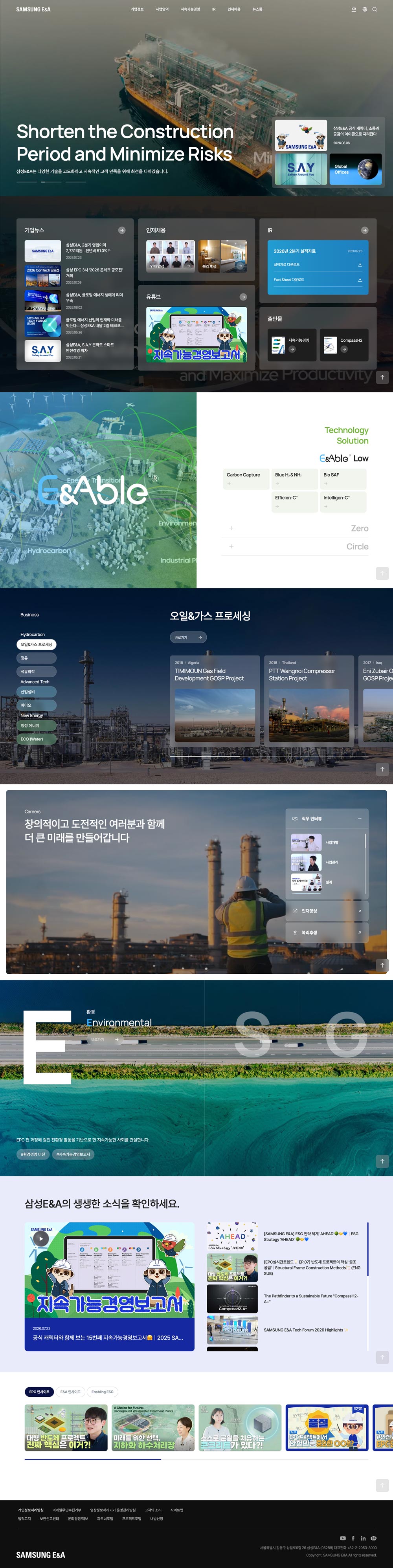Open the blog icon at footer's far right
393x1568 pixels.
click(x=373, y=1538)
